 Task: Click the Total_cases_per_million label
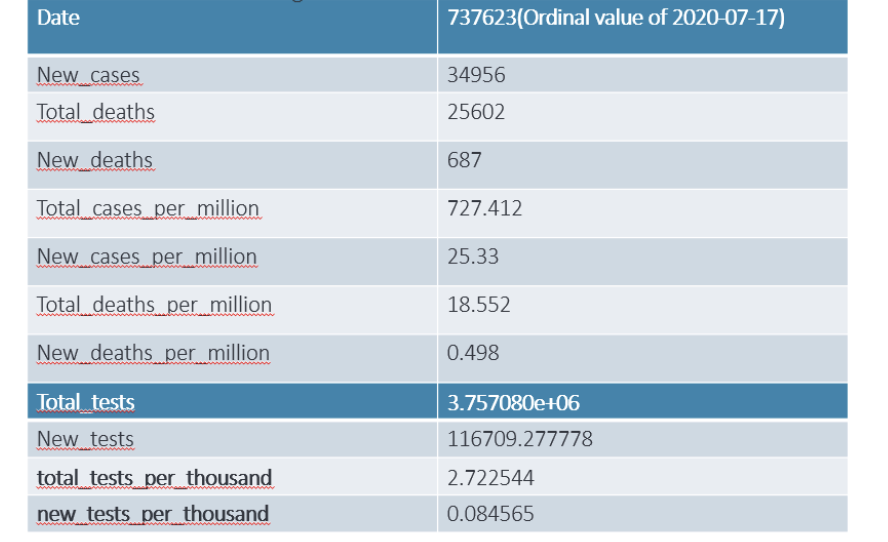tap(148, 208)
